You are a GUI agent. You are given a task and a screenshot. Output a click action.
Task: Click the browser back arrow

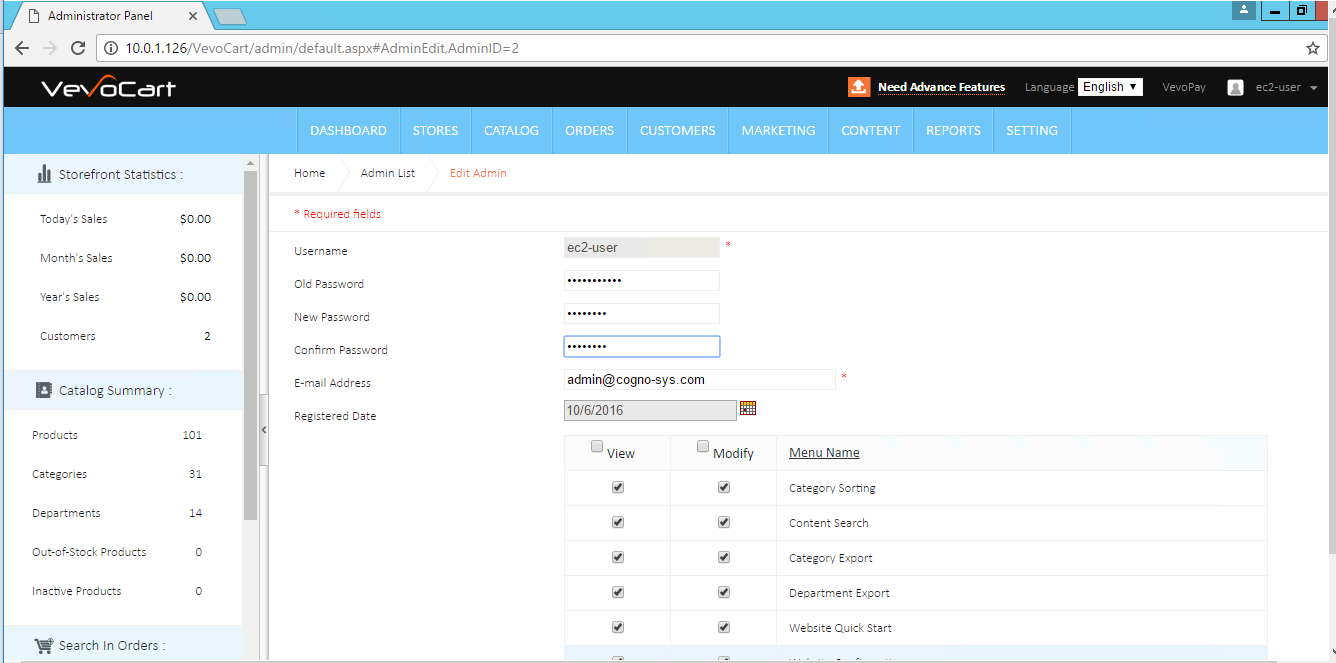(22, 48)
